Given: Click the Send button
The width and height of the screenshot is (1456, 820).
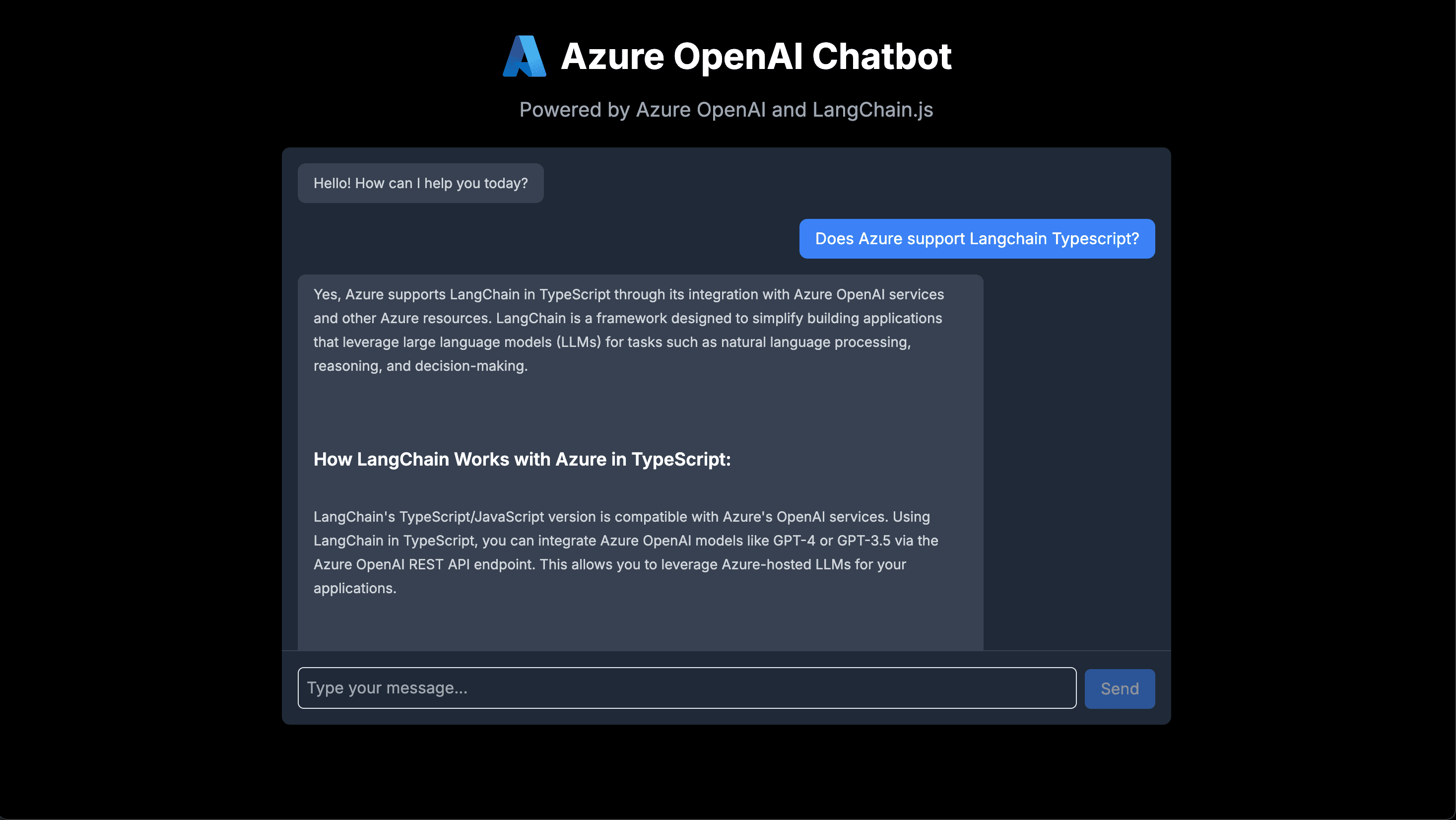Looking at the screenshot, I should tap(1119, 688).
